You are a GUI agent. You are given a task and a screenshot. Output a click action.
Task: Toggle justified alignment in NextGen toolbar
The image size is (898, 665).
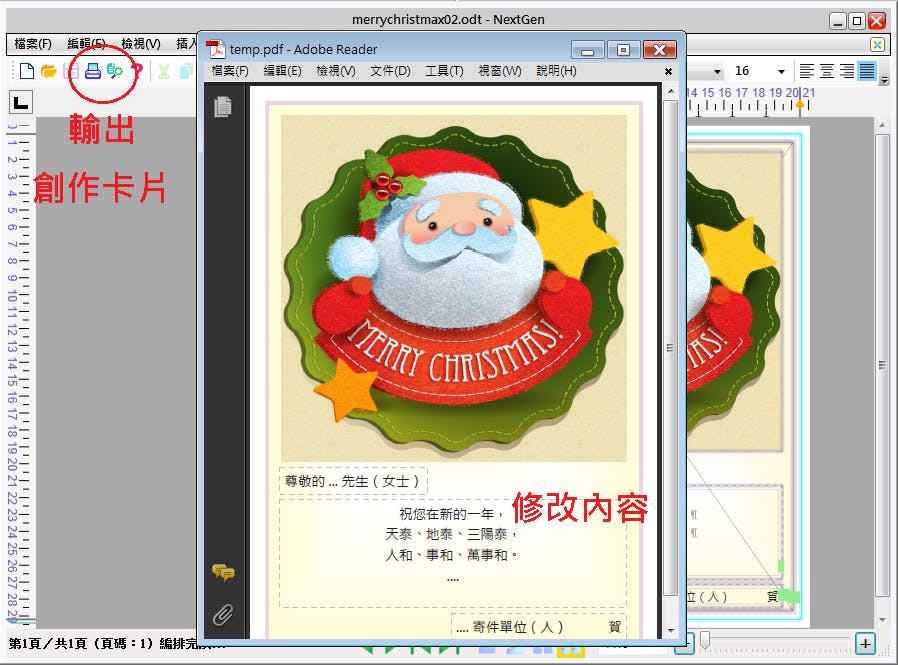click(x=867, y=71)
